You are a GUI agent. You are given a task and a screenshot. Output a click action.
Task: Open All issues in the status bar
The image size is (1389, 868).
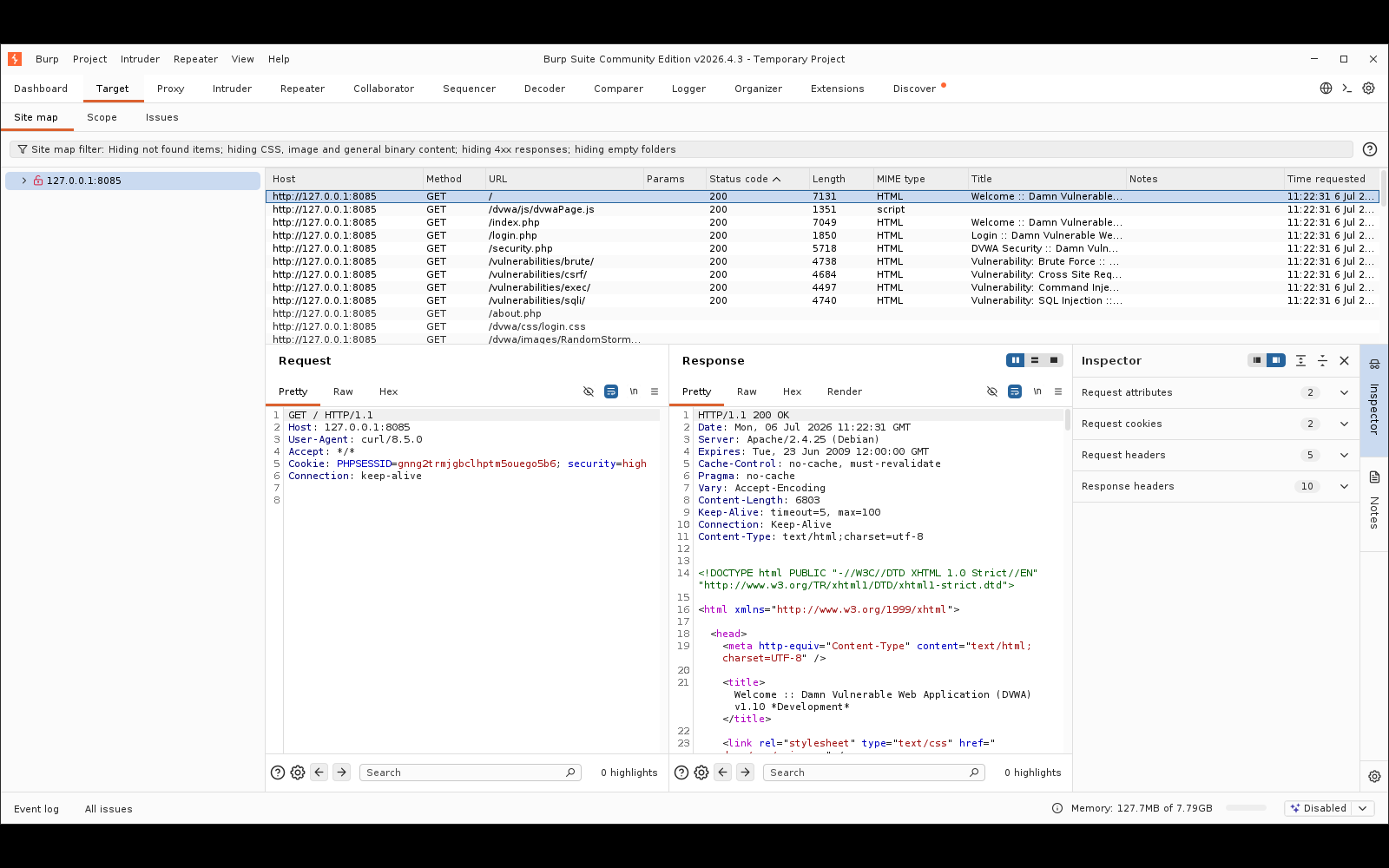click(109, 809)
